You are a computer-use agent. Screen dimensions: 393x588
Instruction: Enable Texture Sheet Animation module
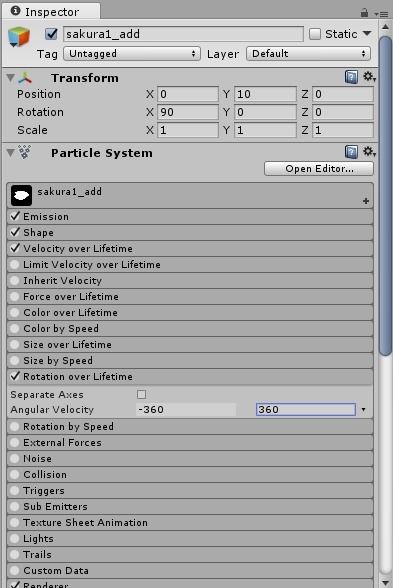coord(15,522)
